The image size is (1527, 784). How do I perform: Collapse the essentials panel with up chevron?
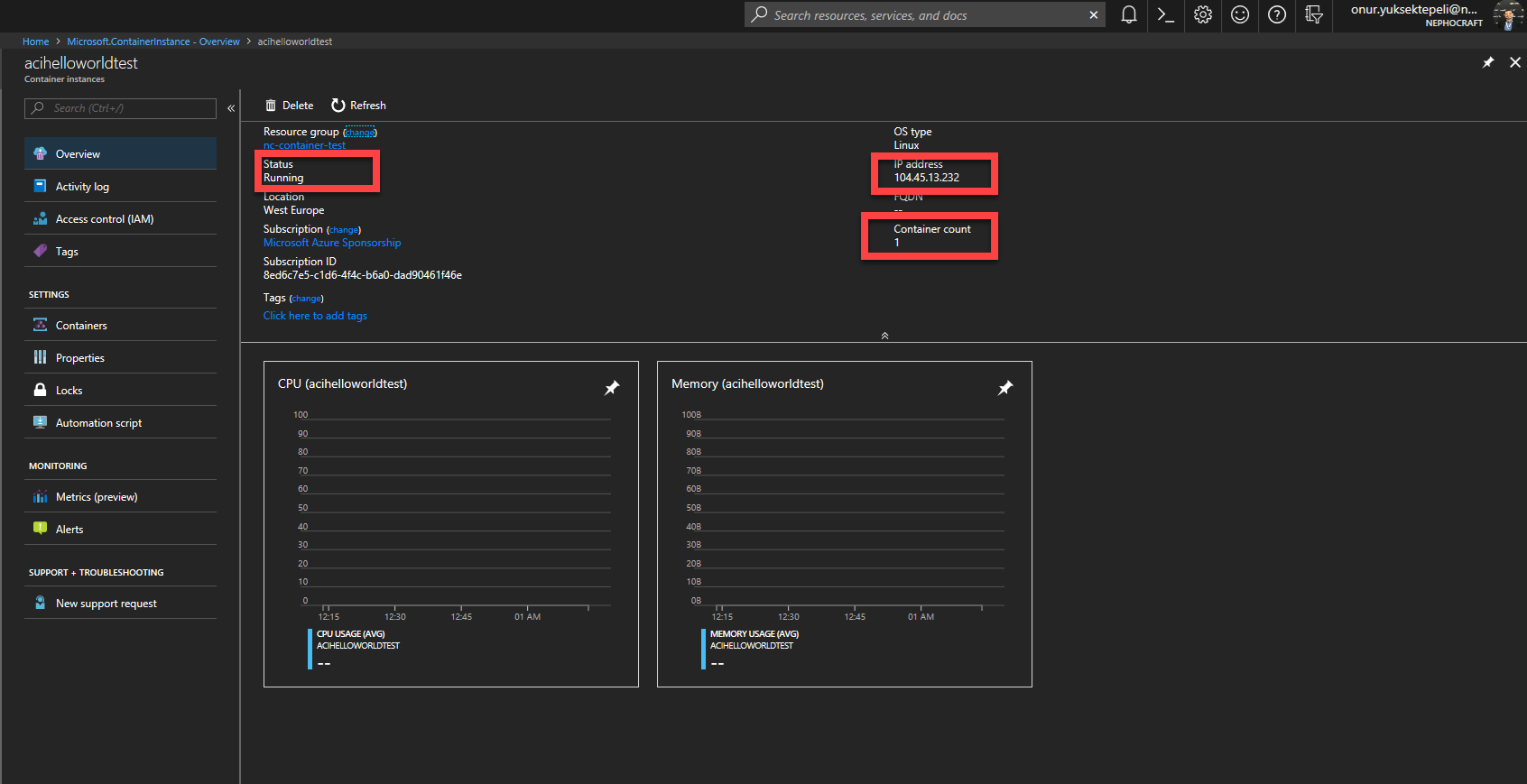884,336
